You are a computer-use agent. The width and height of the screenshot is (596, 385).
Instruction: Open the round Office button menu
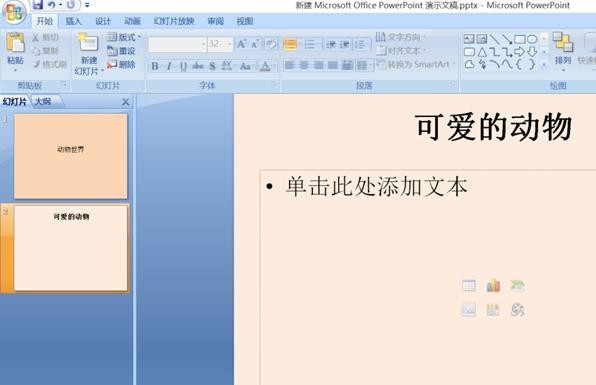[x=14, y=11]
